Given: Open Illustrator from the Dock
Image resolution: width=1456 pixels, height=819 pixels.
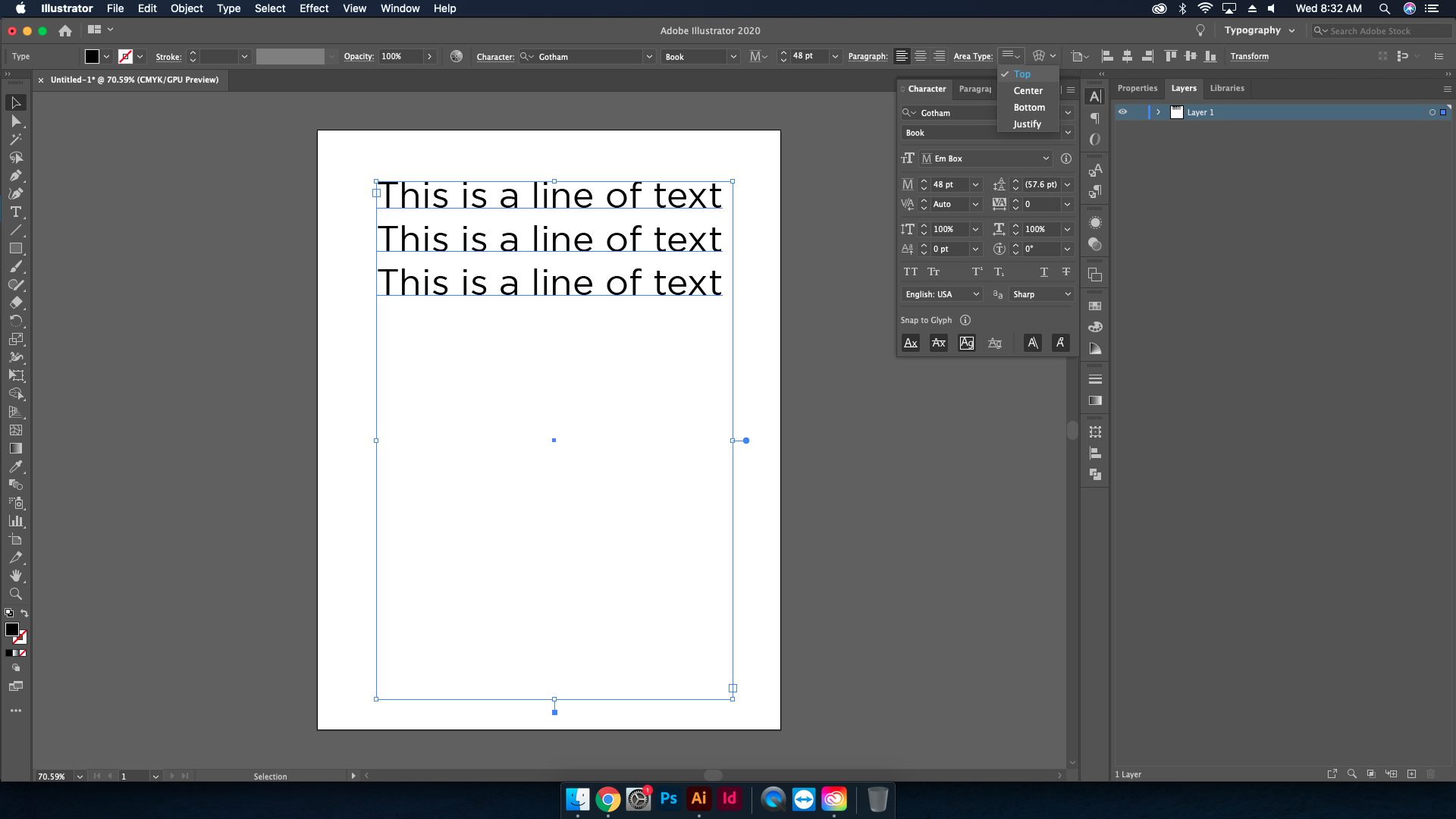Looking at the screenshot, I should pos(698,799).
